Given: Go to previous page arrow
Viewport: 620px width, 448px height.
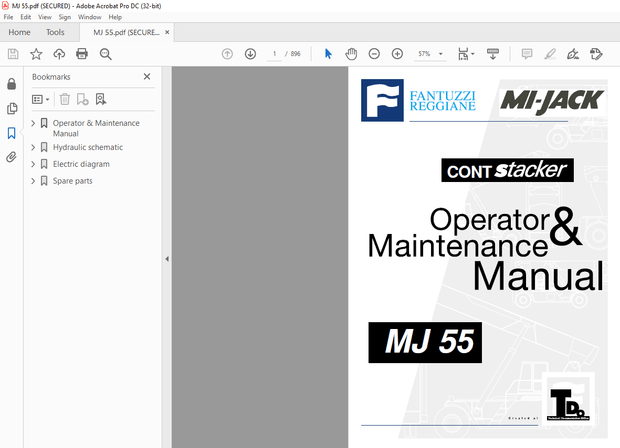Looking at the screenshot, I should click(227, 54).
